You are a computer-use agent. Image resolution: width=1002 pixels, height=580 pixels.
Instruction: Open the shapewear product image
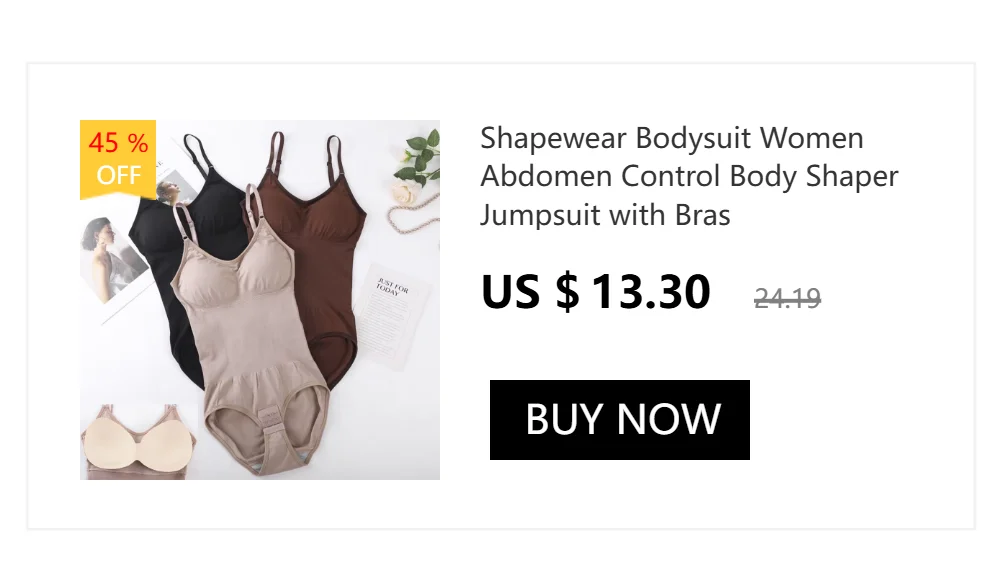(x=259, y=300)
